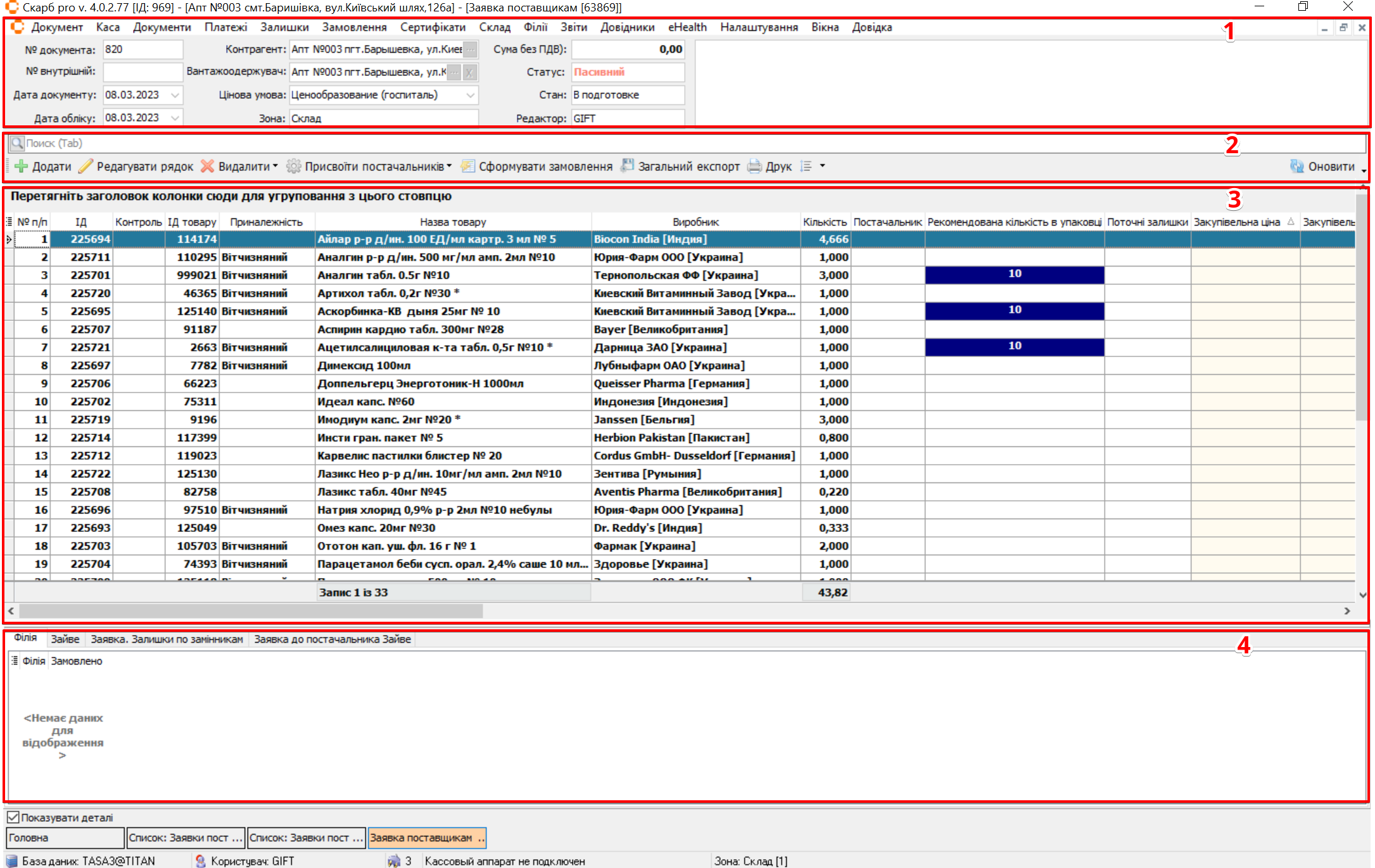1375x868 pixels.
Task: Click the pencil Редагувати рядок icon
Action: (x=86, y=167)
